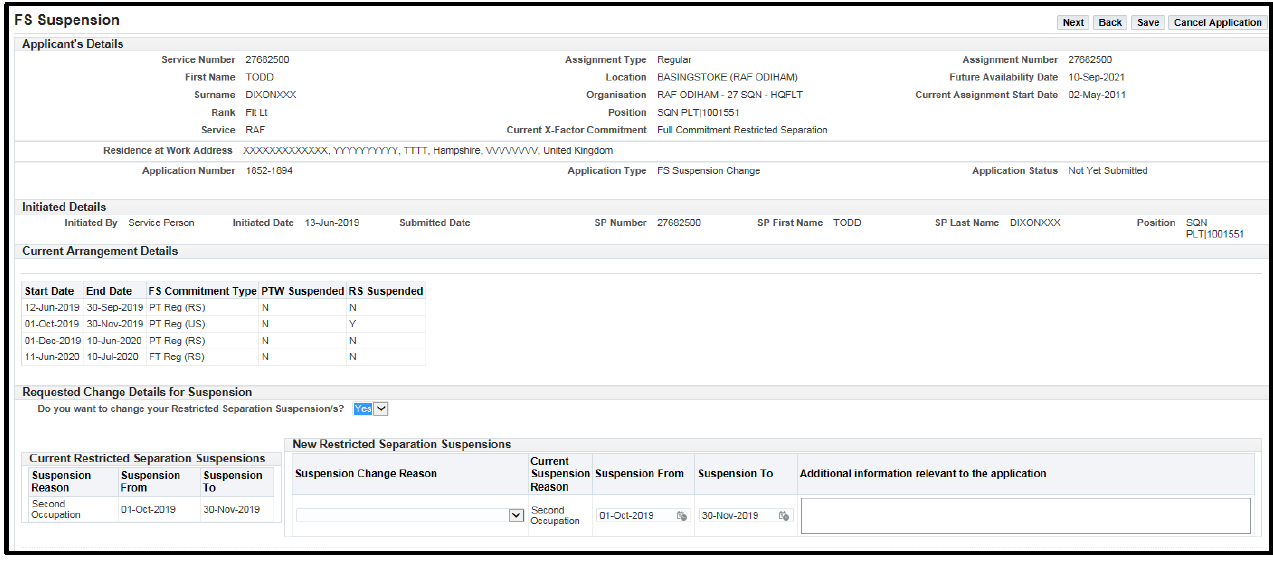
Task: Click into the Suspension To date field
Action: [737, 516]
